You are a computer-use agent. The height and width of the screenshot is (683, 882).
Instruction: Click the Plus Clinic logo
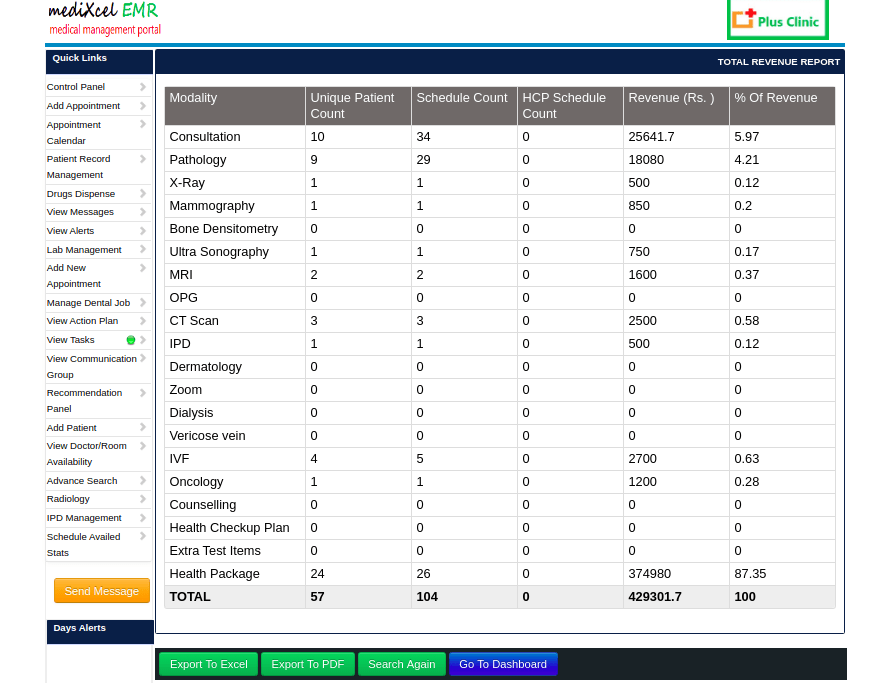point(777,20)
